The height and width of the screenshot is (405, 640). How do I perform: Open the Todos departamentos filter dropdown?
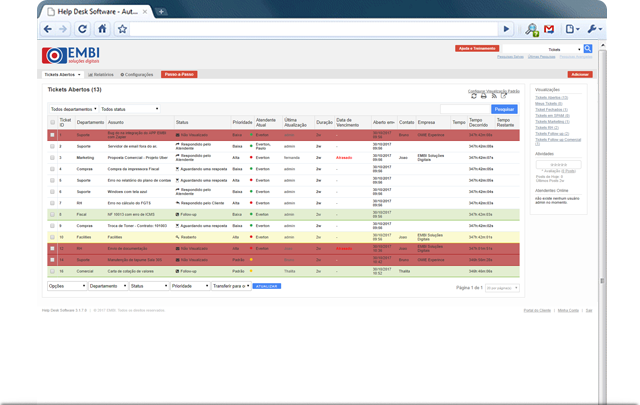(x=72, y=108)
